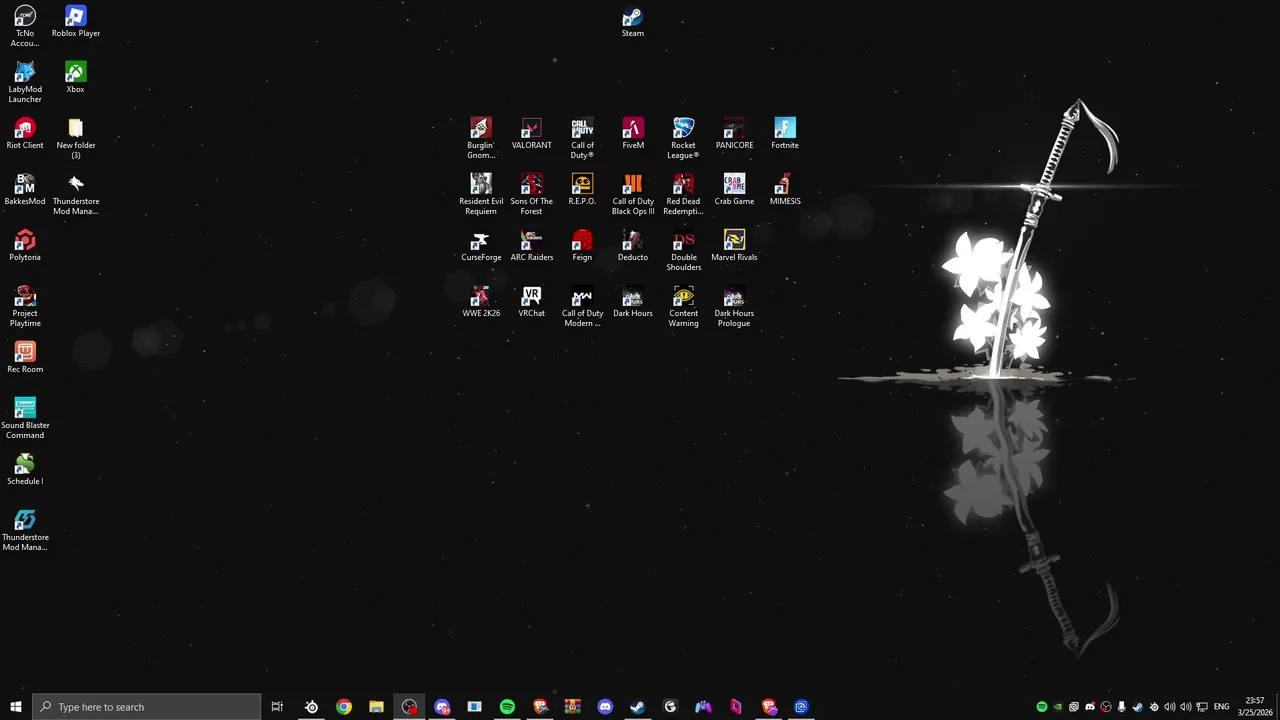Select the ARC Raiders icon
Image resolution: width=1280 pixels, height=720 pixels.
(x=531, y=246)
